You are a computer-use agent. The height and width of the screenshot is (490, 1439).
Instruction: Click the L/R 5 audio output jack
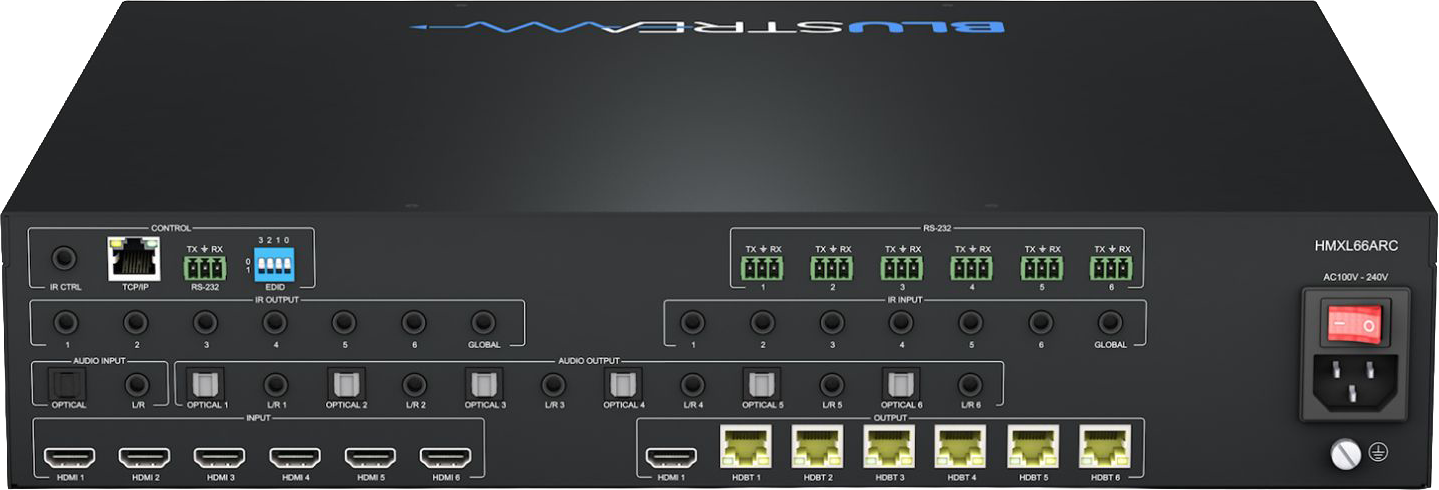(831, 383)
